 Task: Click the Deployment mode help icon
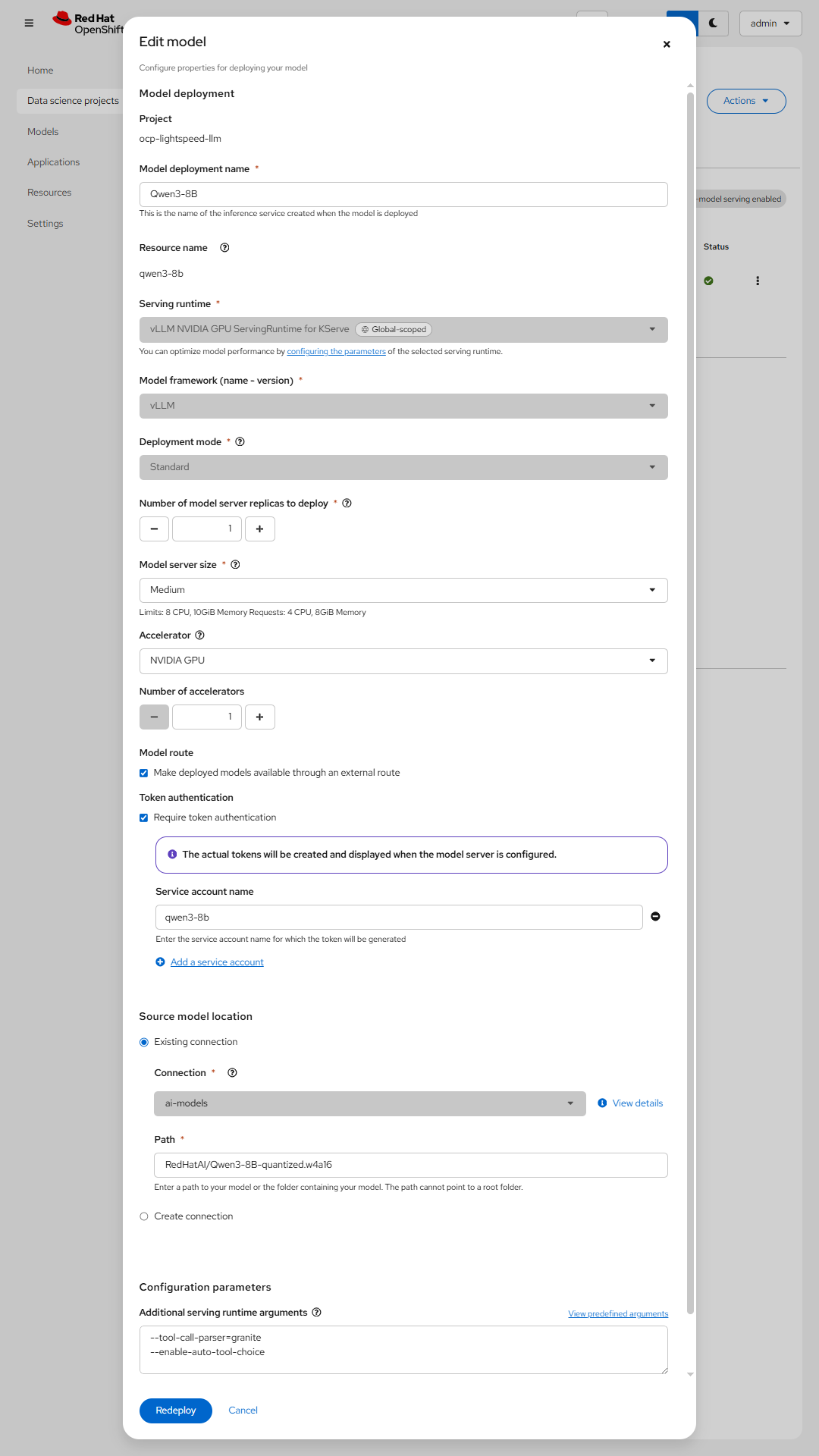point(240,441)
